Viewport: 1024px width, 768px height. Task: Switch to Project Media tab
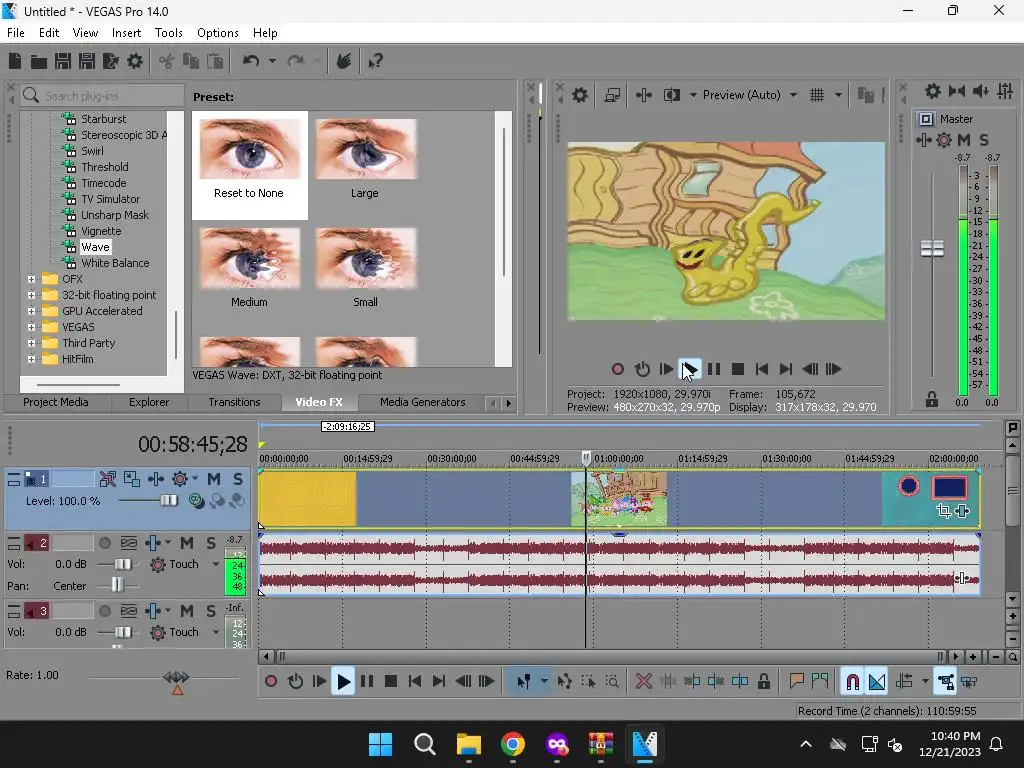(56, 402)
